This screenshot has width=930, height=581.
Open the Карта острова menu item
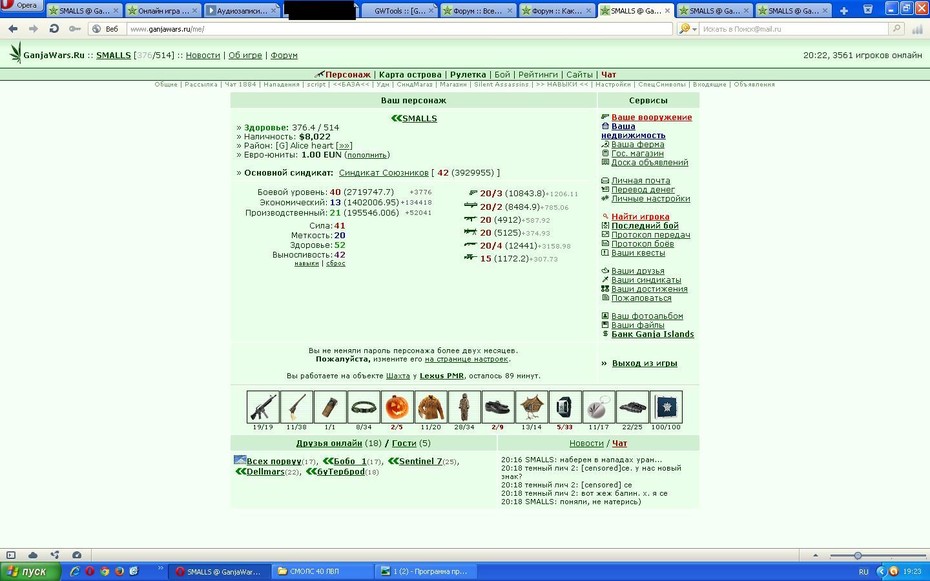pos(410,75)
